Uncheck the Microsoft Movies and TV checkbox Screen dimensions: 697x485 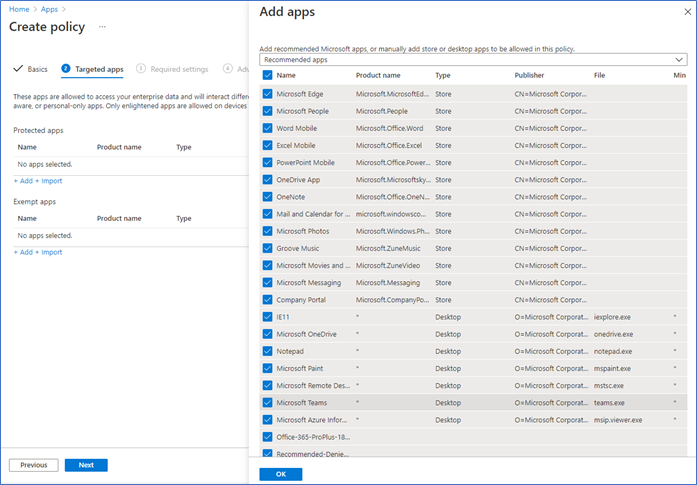pyautogui.click(x=267, y=265)
